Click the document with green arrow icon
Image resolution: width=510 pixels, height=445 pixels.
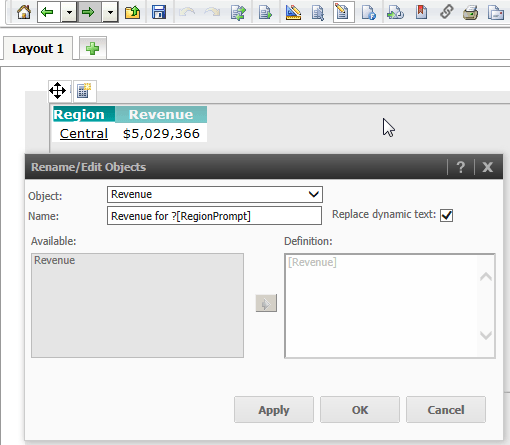(265, 13)
